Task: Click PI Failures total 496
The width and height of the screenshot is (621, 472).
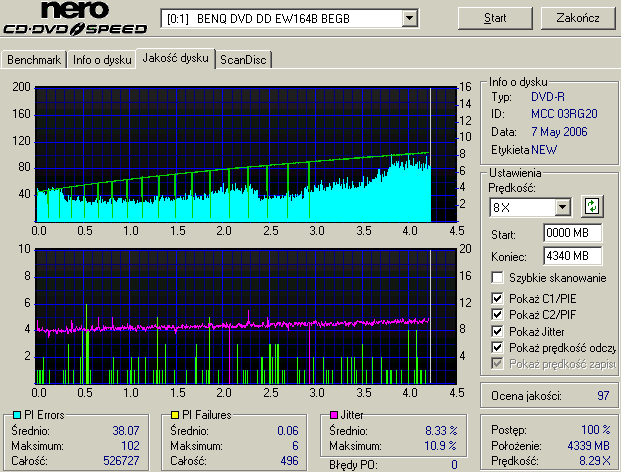Action: [x=289, y=461]
